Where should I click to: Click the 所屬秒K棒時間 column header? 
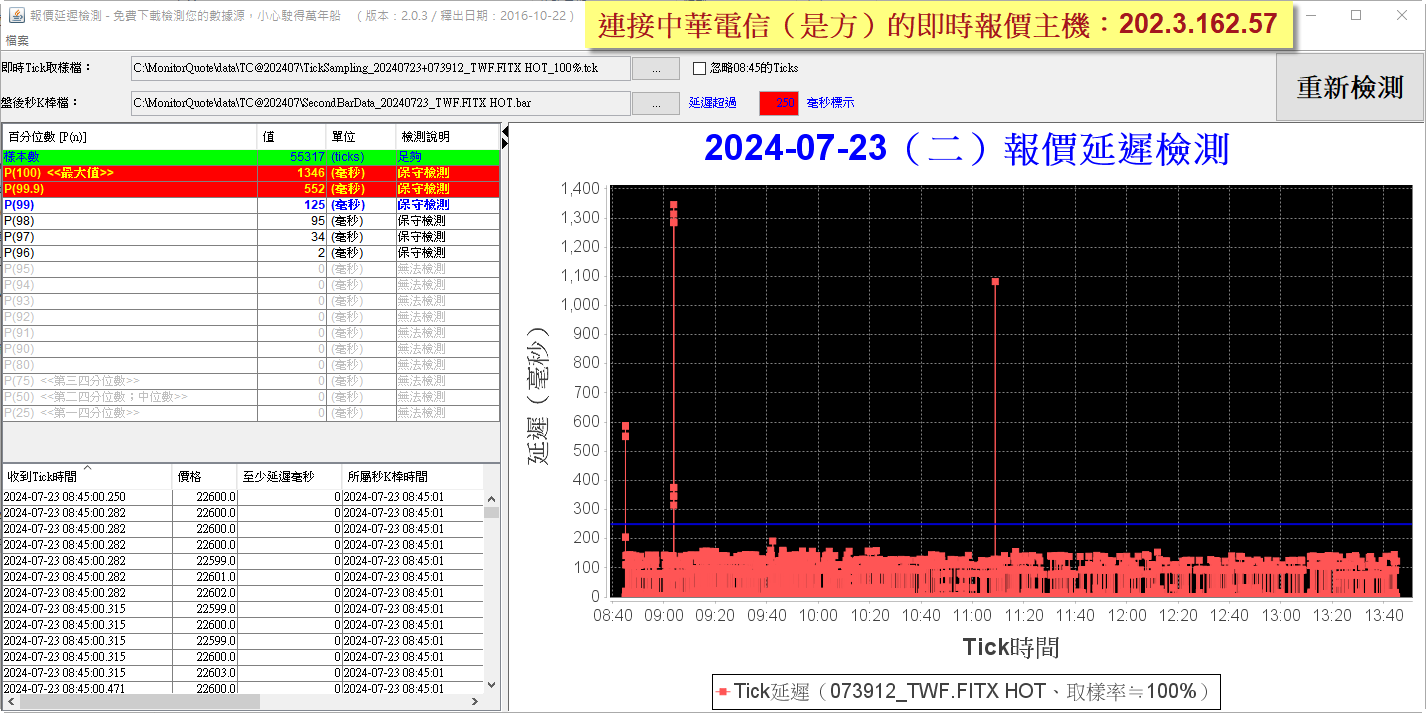coord(413,477)
